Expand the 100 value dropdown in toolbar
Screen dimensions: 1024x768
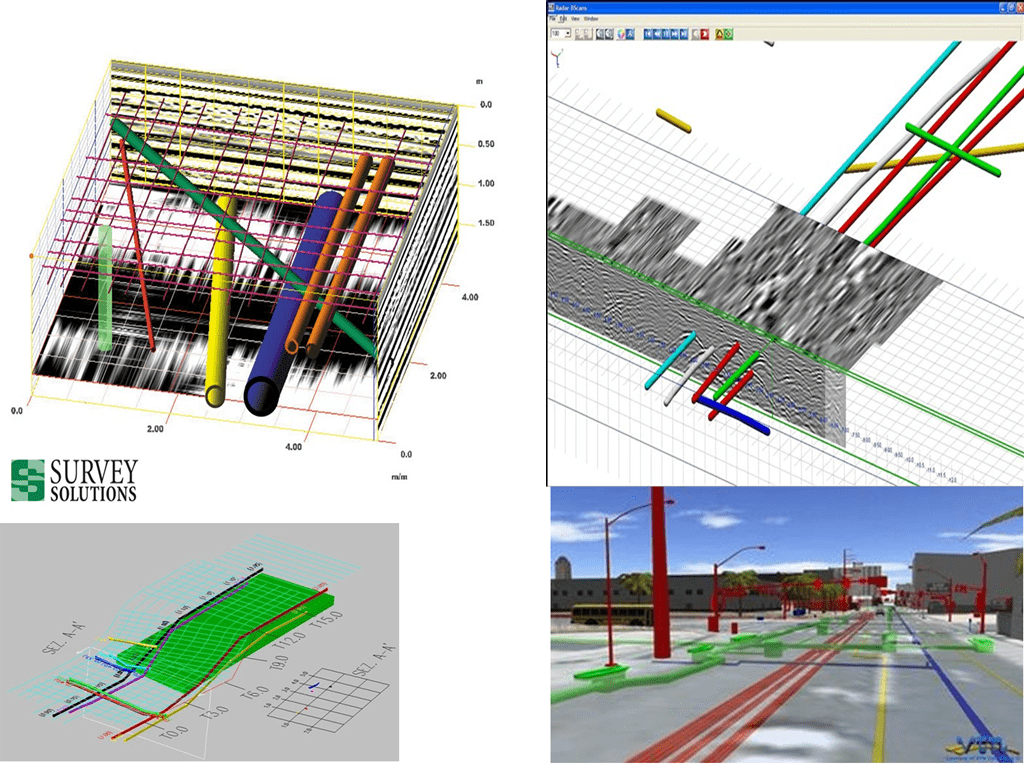tap(568, 34)
